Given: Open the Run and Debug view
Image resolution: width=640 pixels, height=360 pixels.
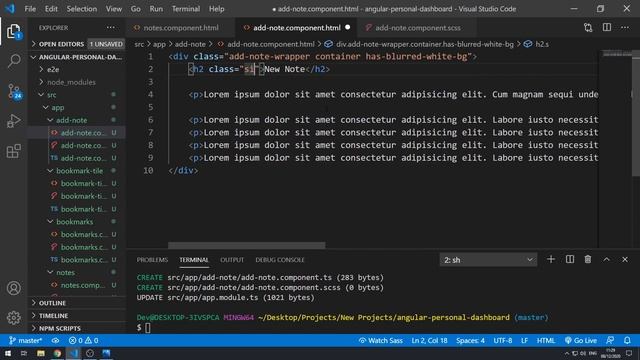Looking at the screenshot, I should [x=13, y=121].
